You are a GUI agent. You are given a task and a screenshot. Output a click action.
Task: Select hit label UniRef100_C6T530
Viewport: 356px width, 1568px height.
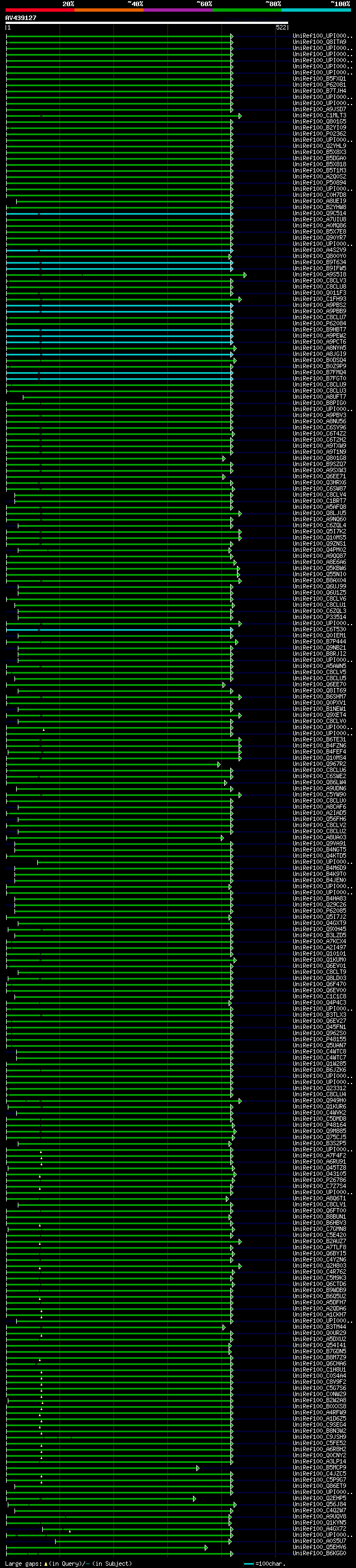[x=319, y=630]
